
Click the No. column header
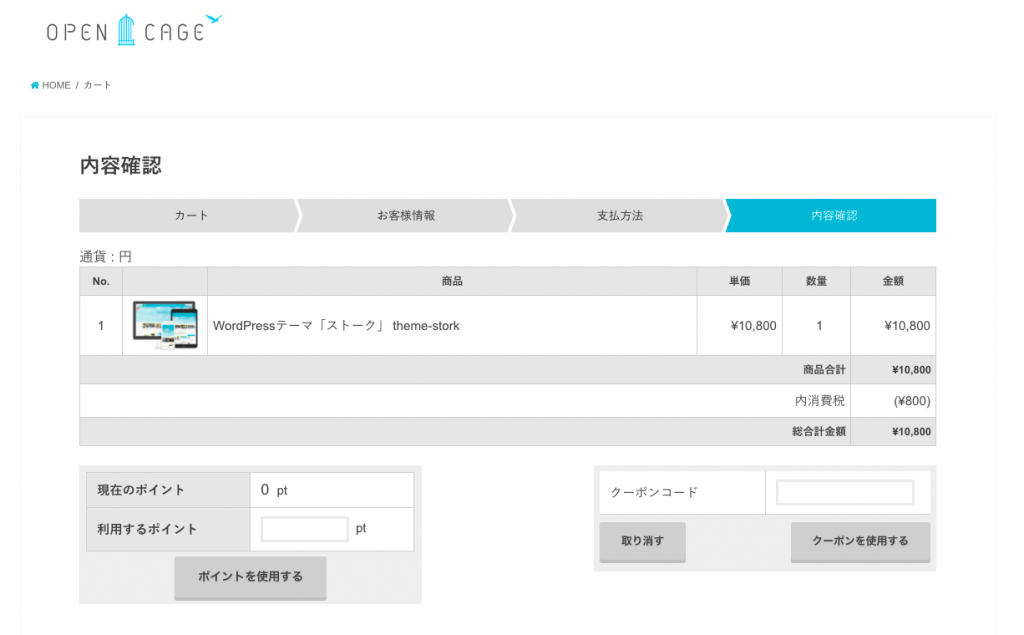[101, 282]
